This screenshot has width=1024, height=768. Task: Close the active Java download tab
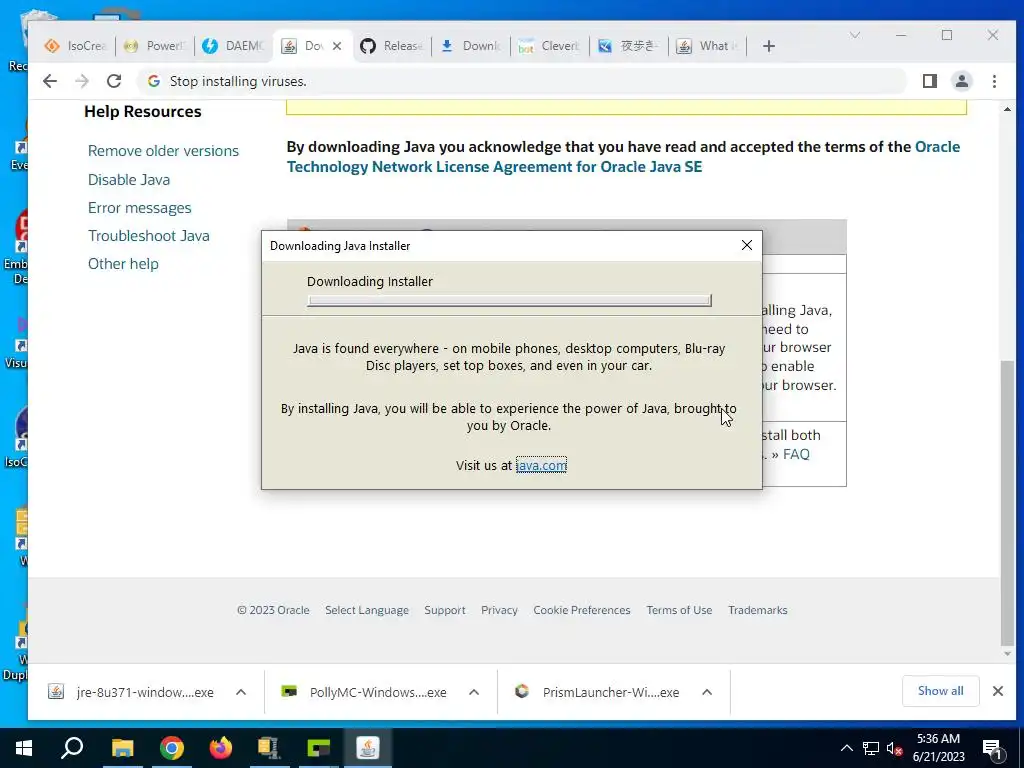click(x=337, y=46)
